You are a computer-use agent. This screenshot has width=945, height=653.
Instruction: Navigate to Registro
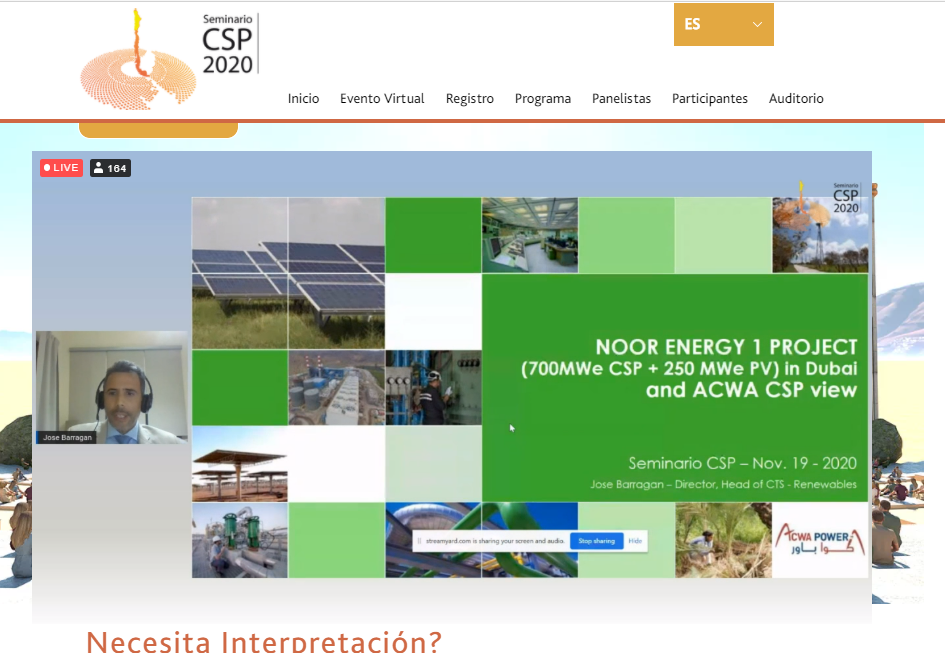click(469, 98)
